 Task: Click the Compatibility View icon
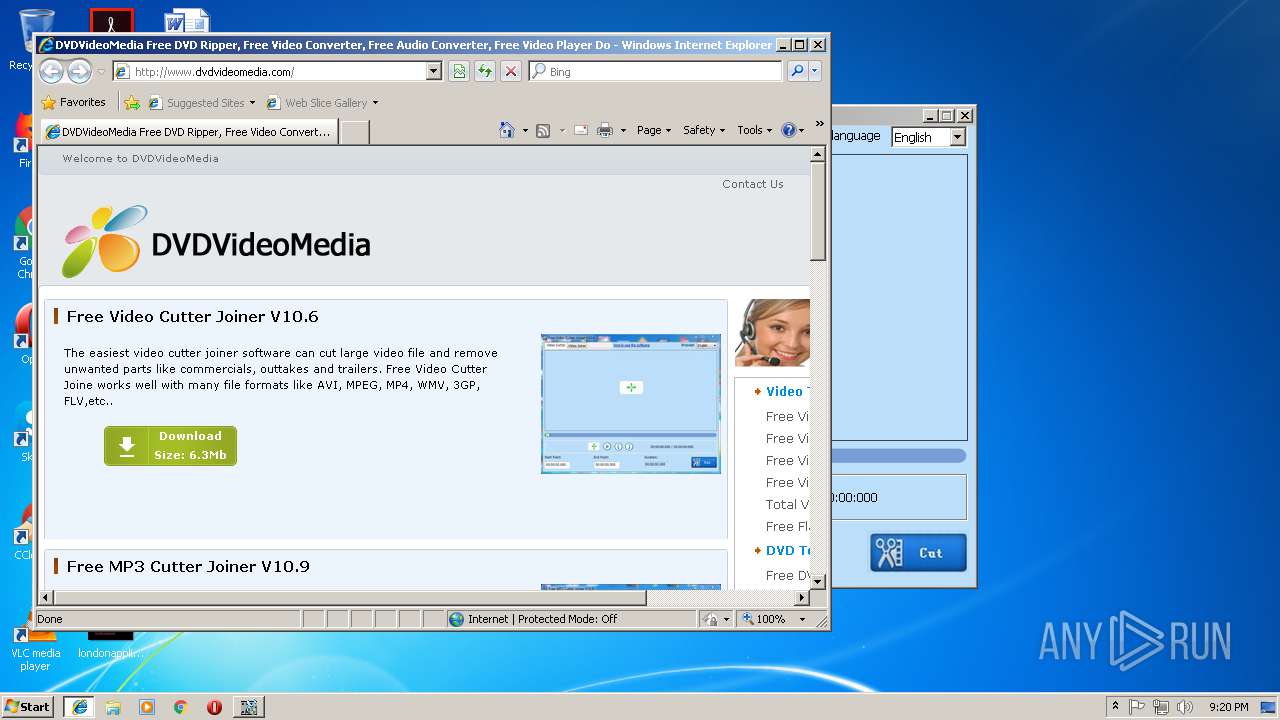(x=459, y=71)
